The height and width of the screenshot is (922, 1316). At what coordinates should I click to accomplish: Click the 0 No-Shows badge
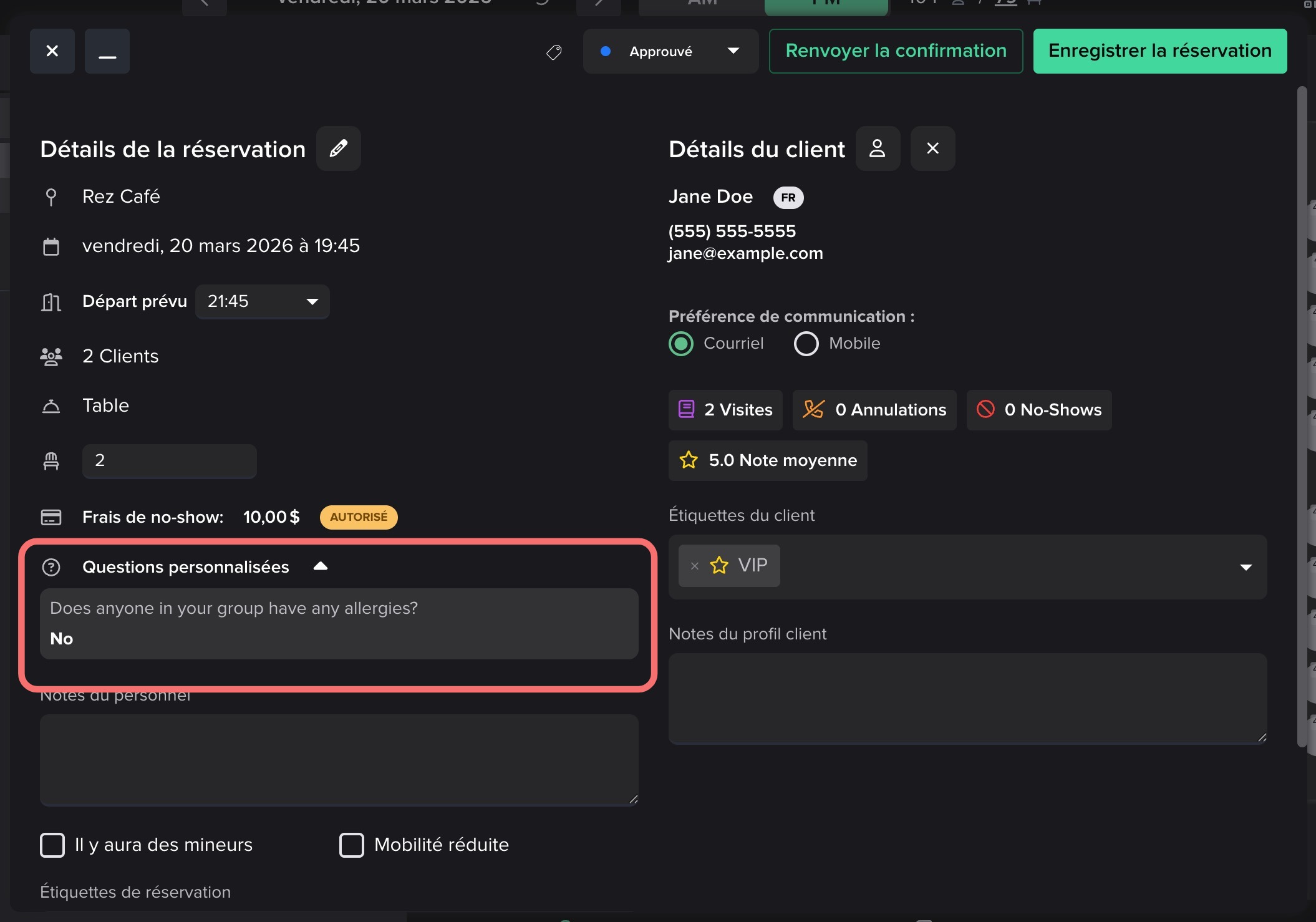[1039, 410]
